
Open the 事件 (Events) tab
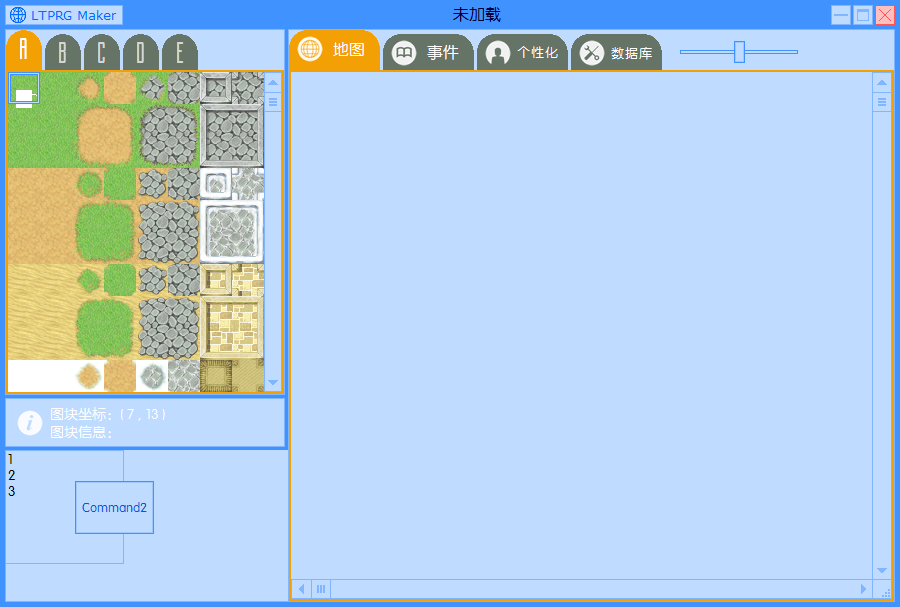click(x=428, y=53)
